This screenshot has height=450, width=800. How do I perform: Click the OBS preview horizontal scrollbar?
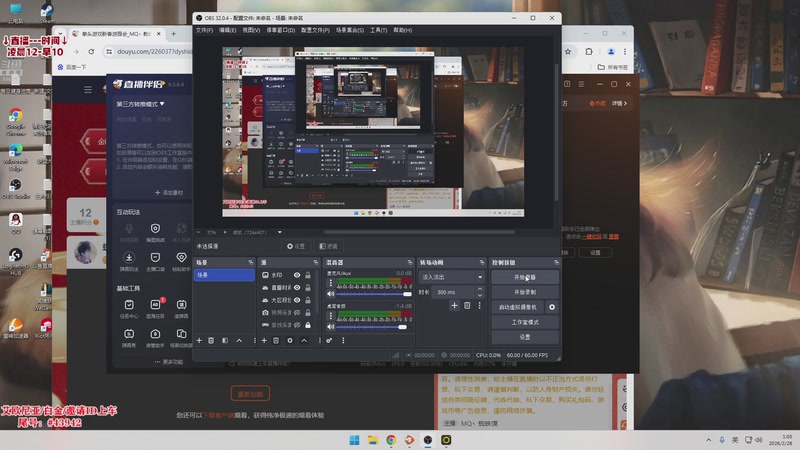coord(419,232)
